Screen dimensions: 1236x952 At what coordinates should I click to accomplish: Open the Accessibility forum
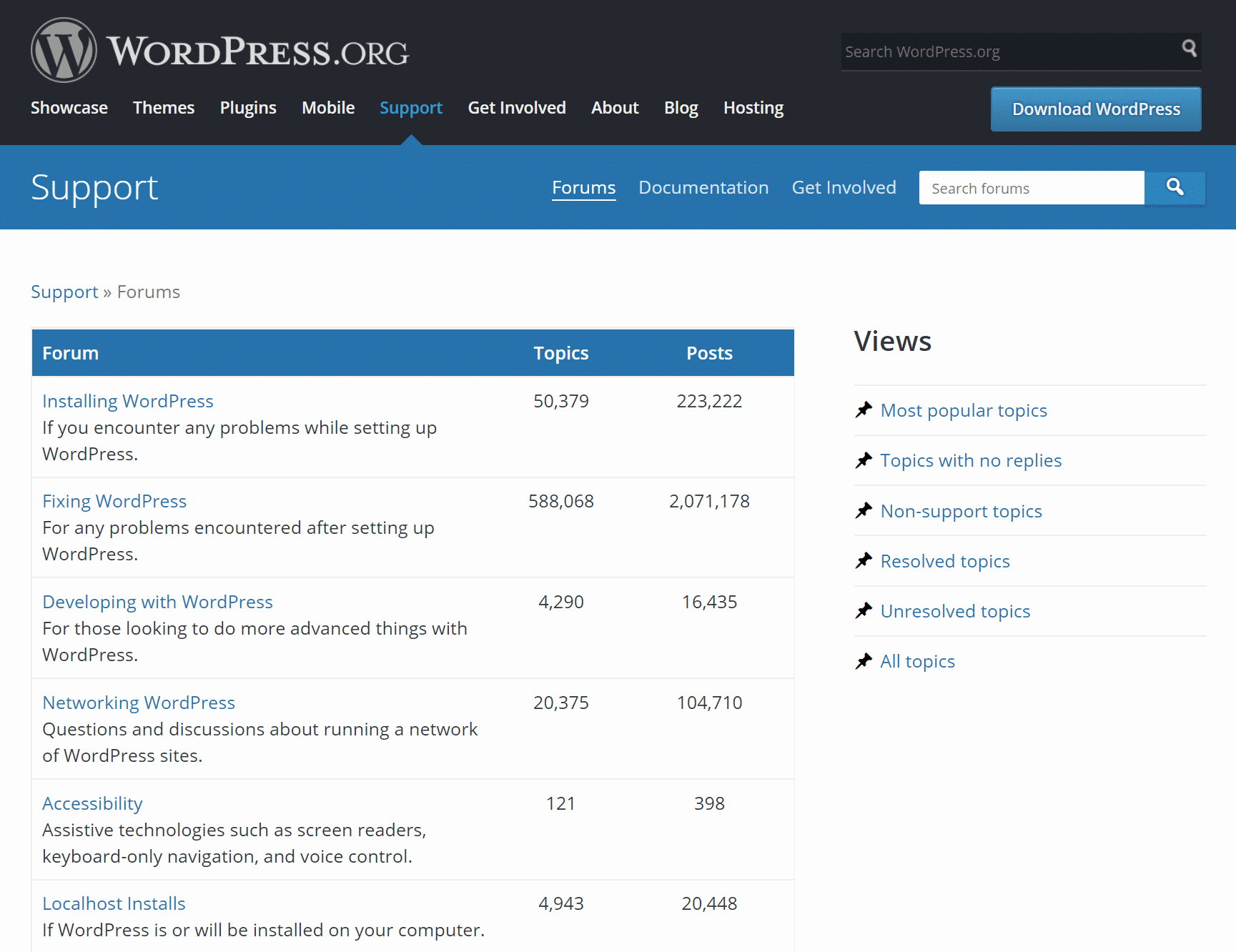pyautogui.click(x=92, y=803)
